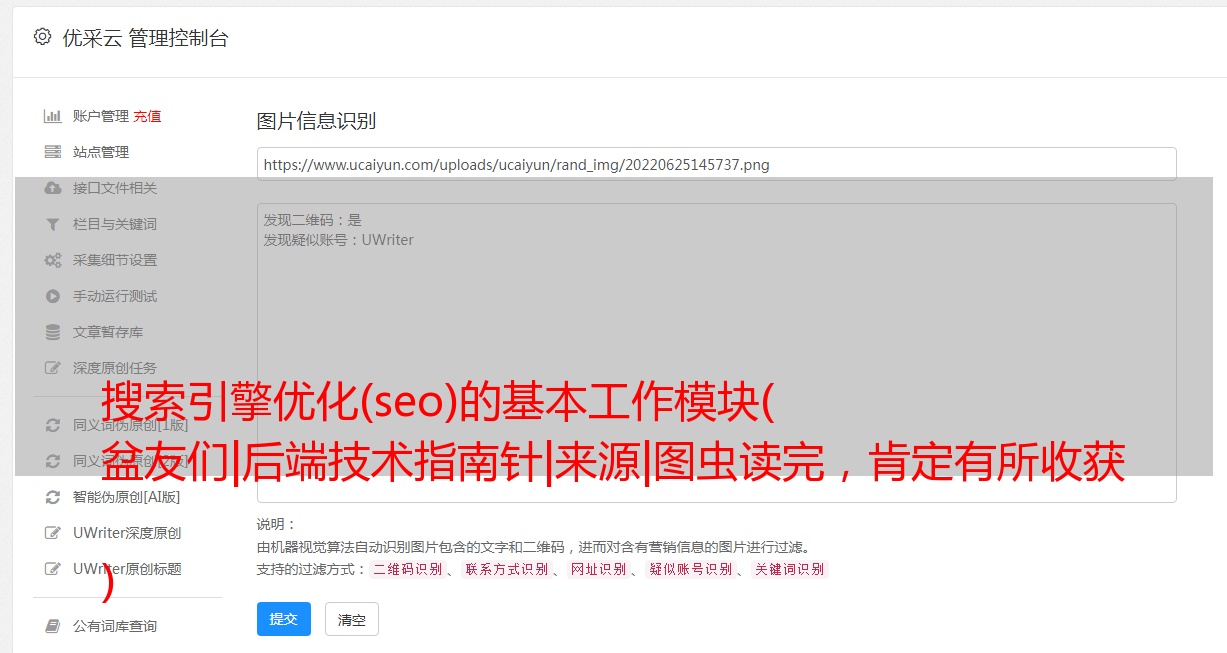1227x653 pixels.
Task: Click the 清空 button
Action: coord(352,619)
